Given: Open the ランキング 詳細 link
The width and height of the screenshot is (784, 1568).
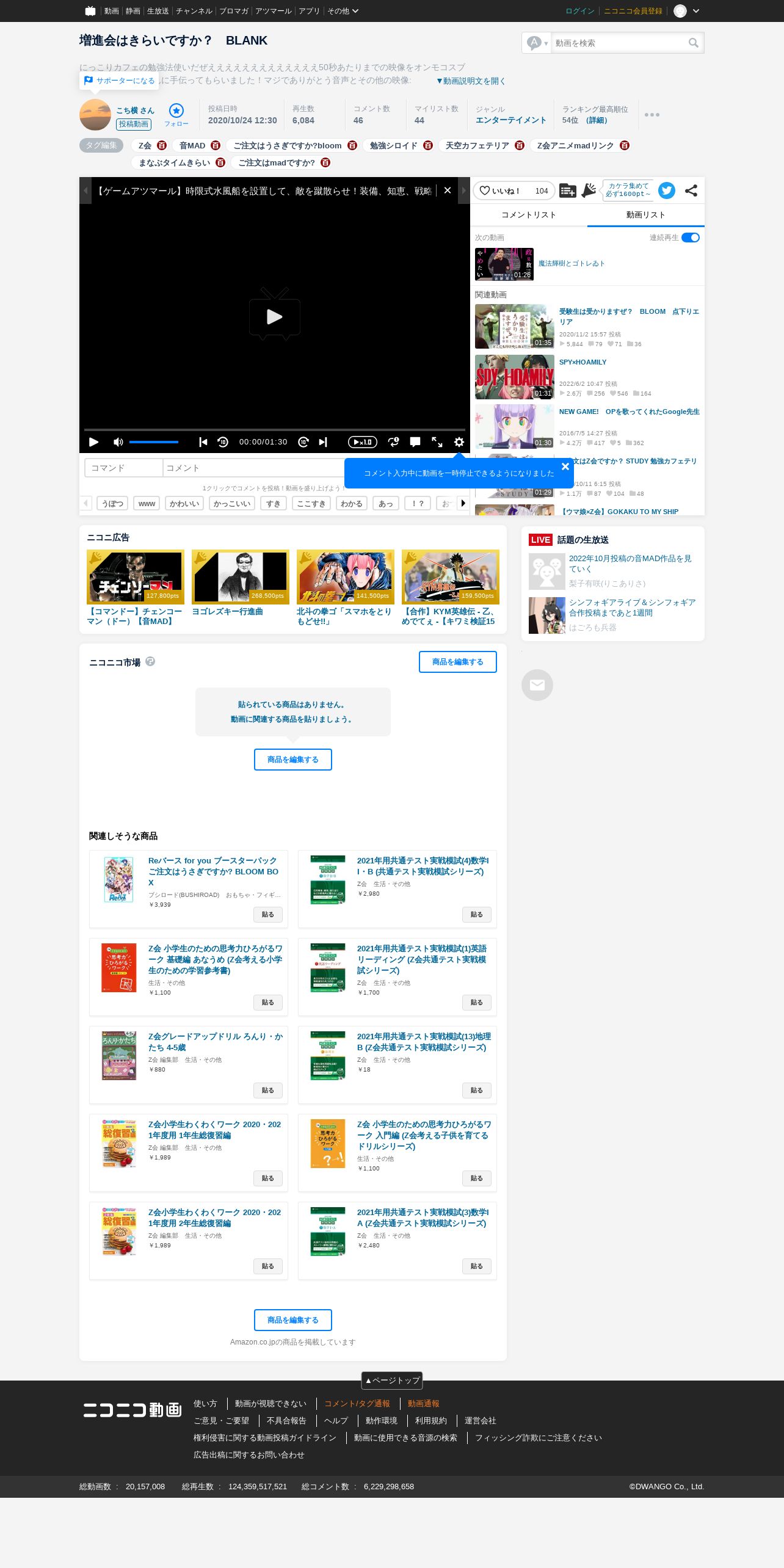Looking at the screenshot, I should click(597, 120).
